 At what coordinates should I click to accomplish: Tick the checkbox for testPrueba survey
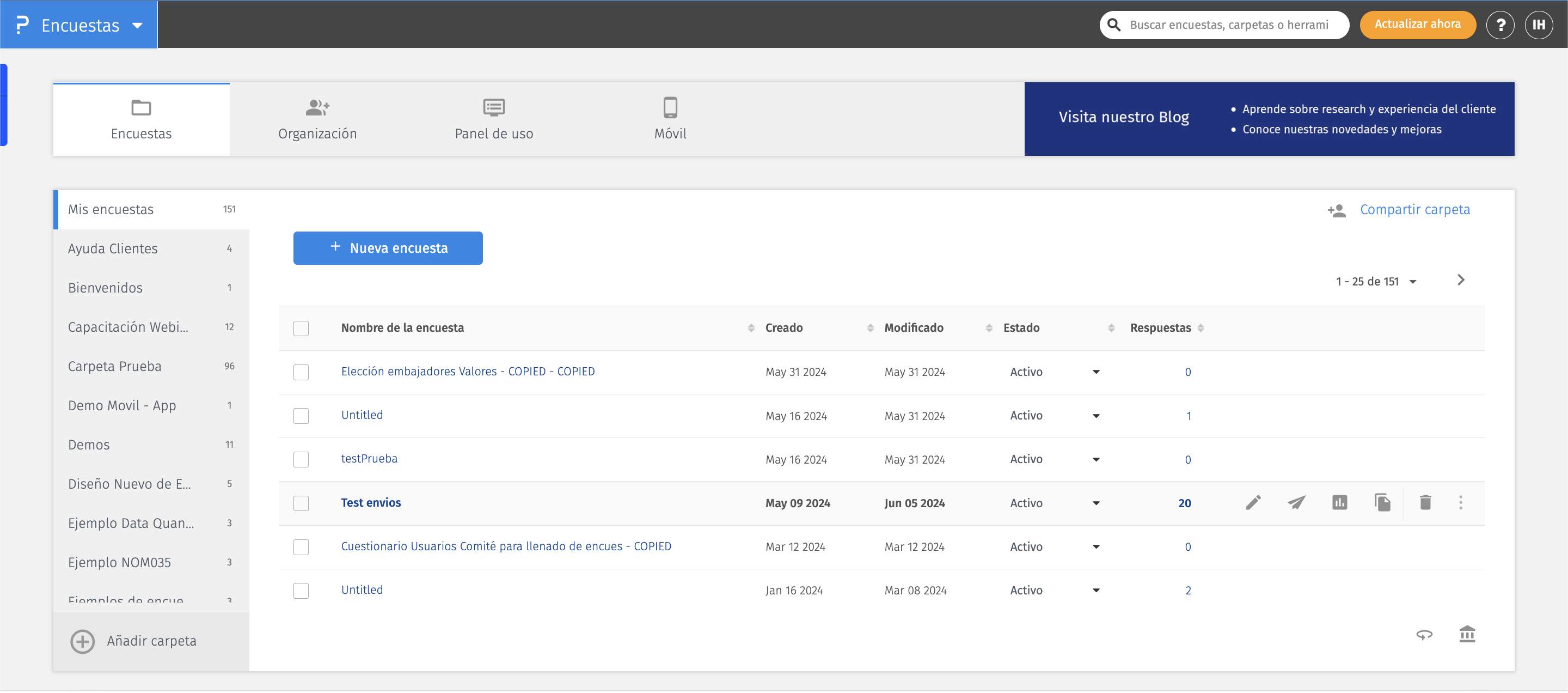coord(301,460)
